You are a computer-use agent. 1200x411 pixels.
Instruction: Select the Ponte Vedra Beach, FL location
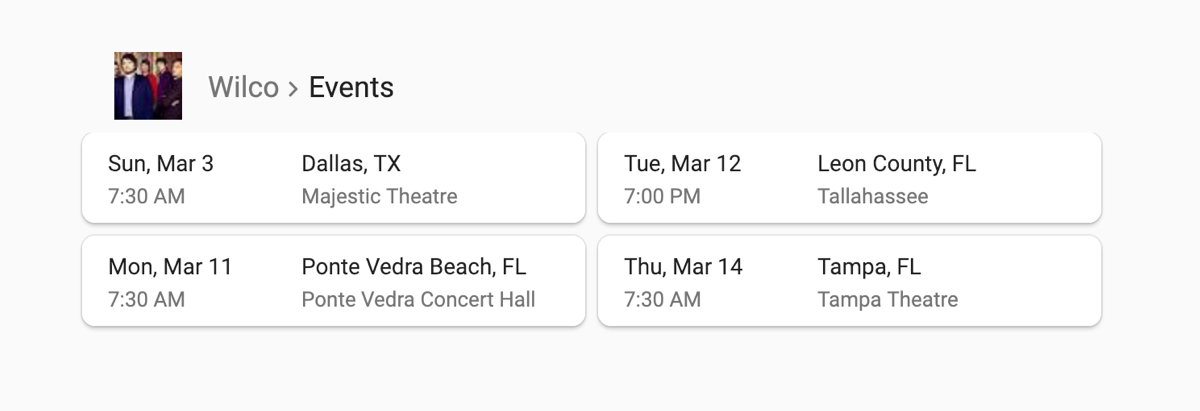[413, 267]
